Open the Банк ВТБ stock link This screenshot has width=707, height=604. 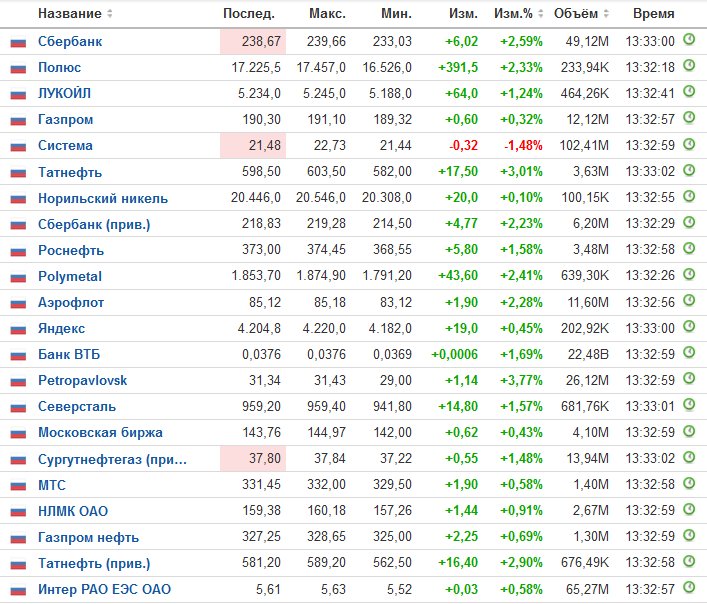[69, 354]
